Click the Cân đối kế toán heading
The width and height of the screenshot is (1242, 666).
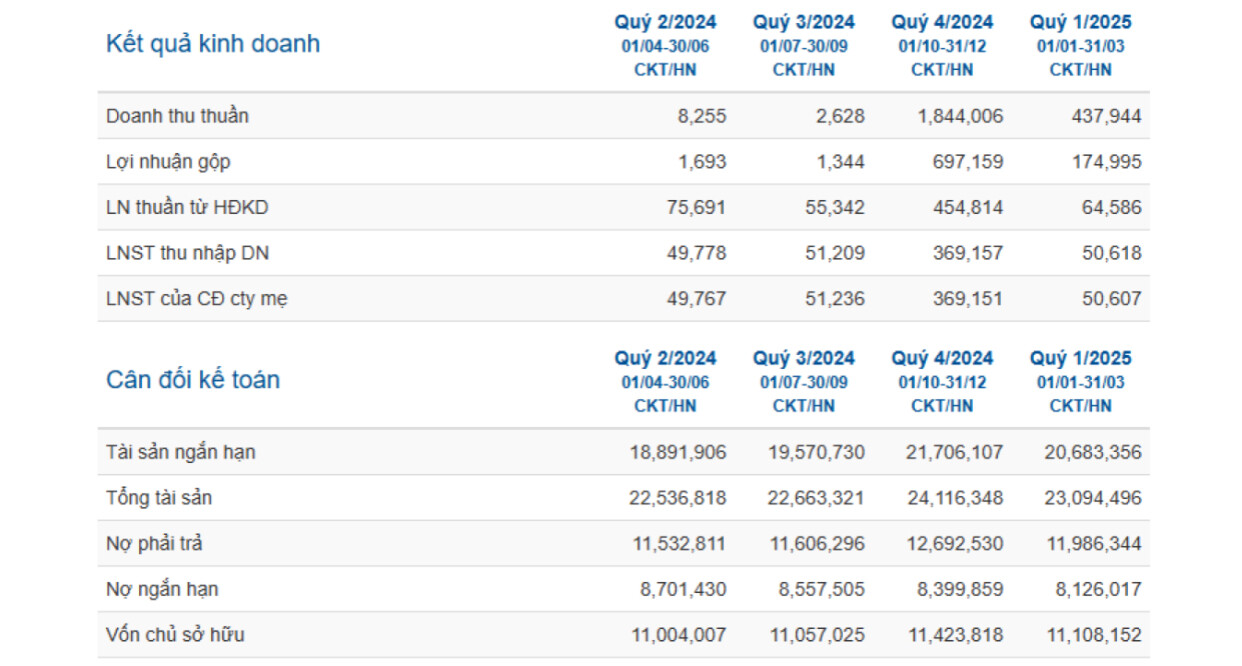coord(193,380)
